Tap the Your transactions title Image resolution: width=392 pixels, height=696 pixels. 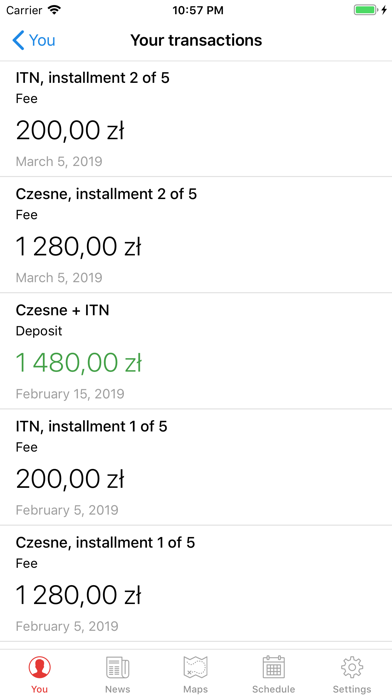click(196, 40)
